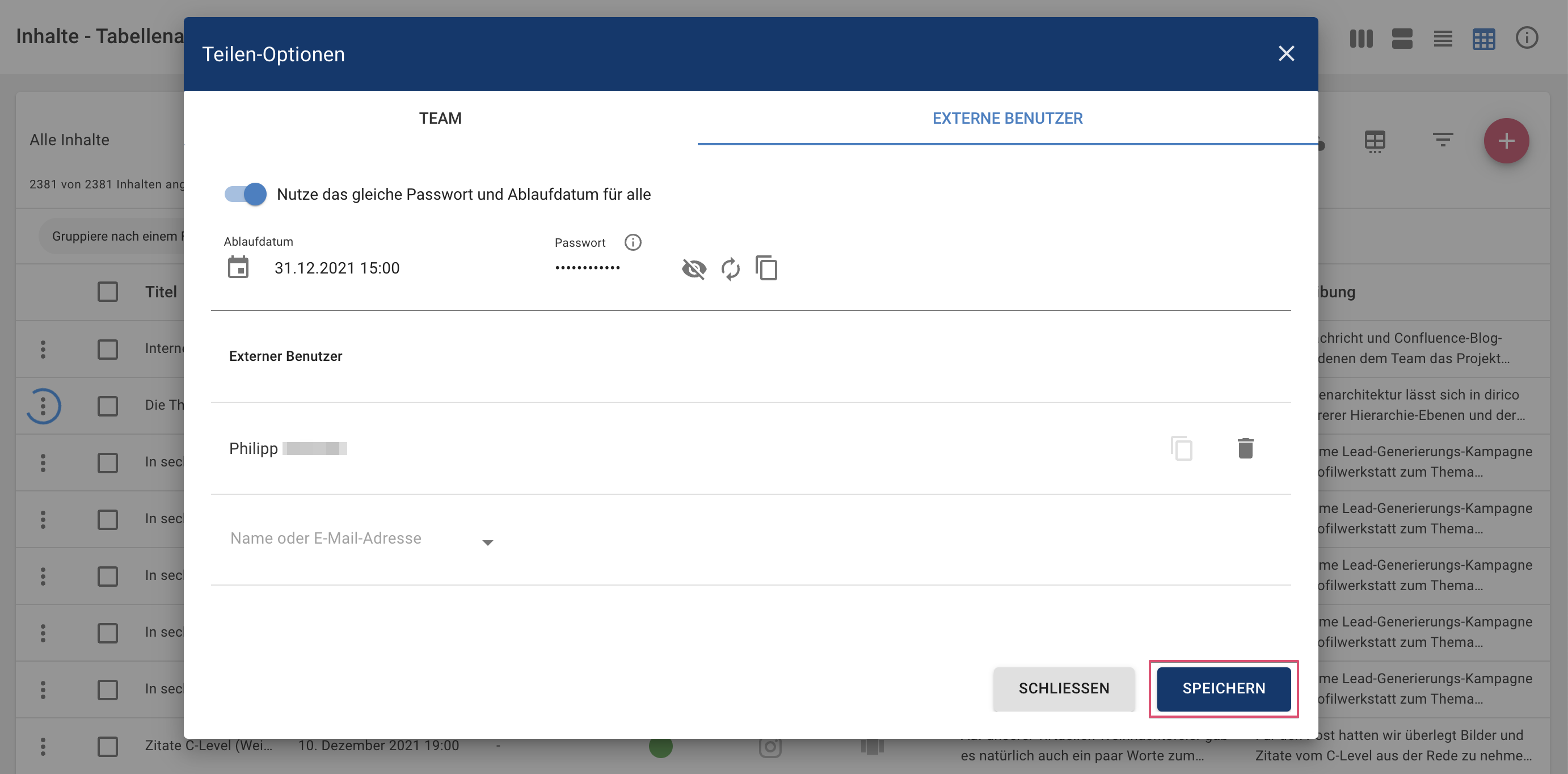Click the Passwort info icon

tap(633, 242)
